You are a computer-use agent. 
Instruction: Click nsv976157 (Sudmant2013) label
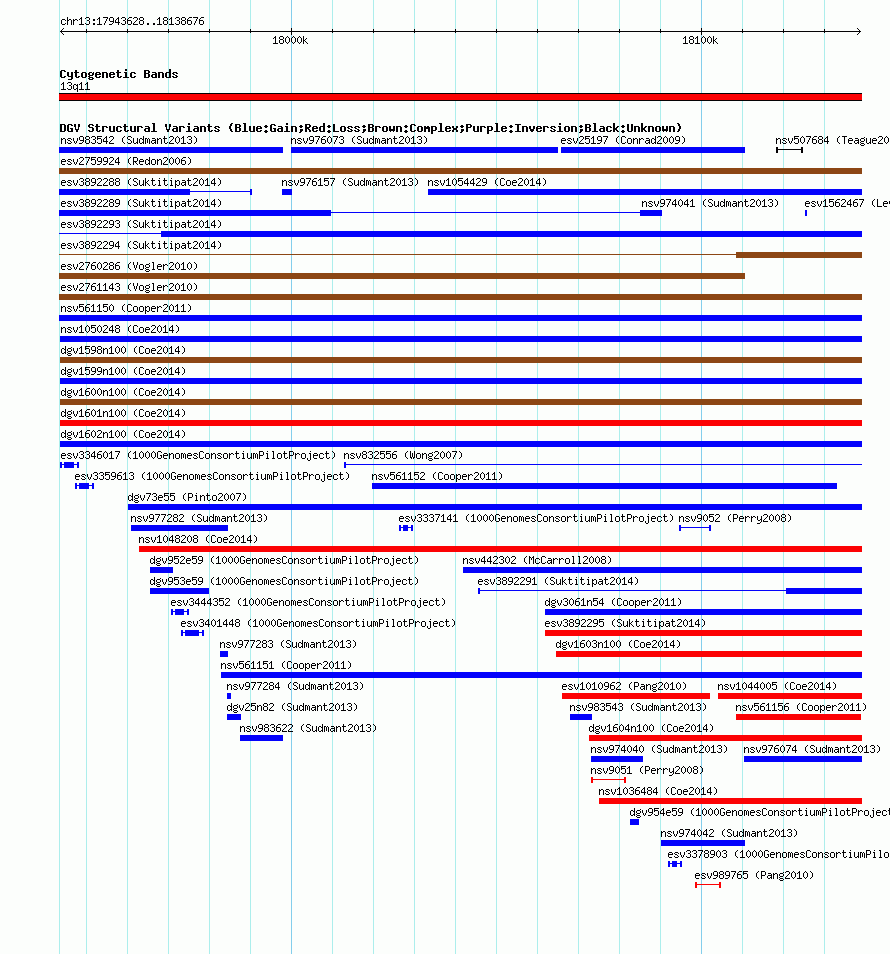(350, 183)
